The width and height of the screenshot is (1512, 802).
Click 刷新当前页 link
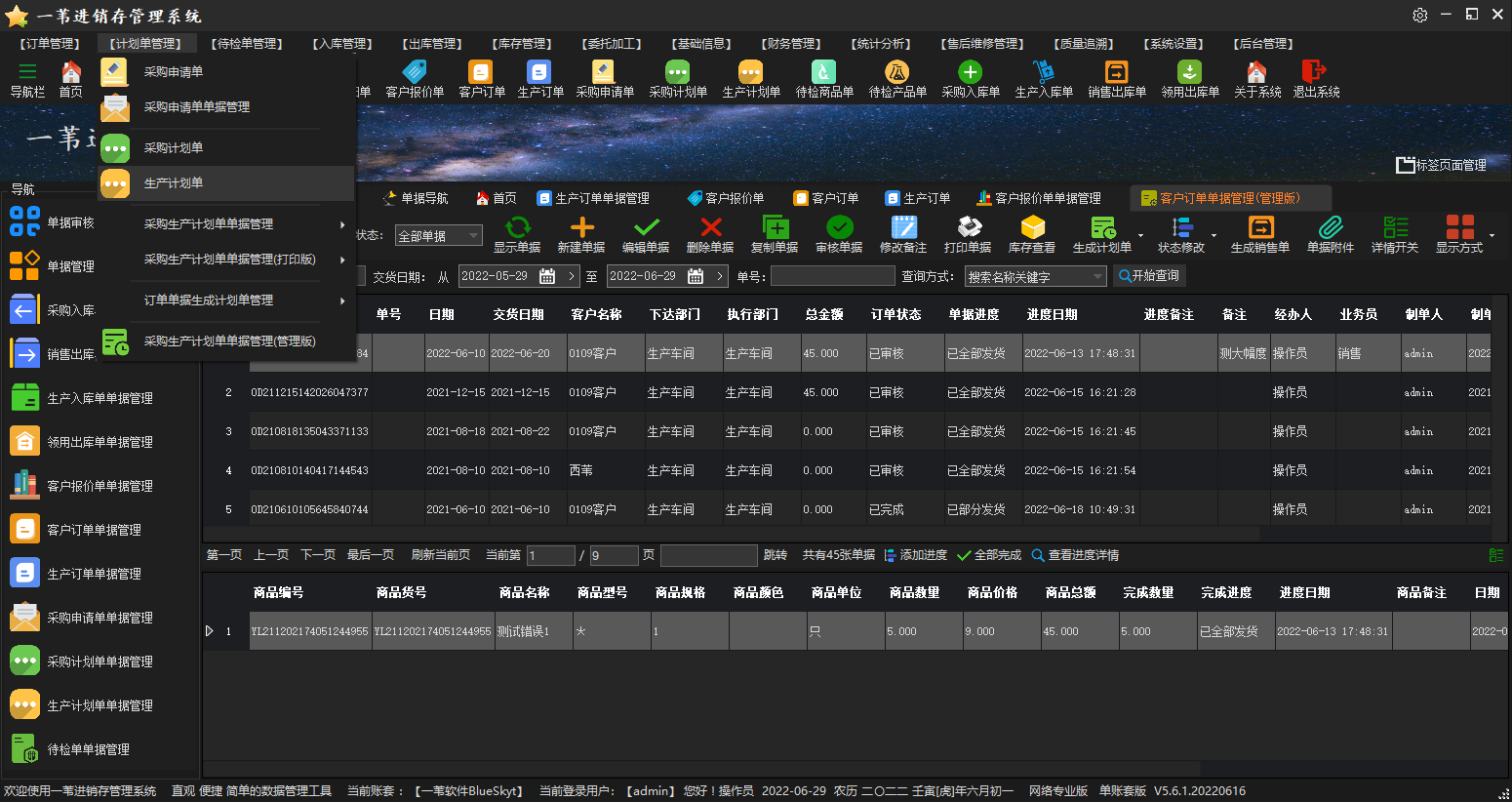(441, 555)
